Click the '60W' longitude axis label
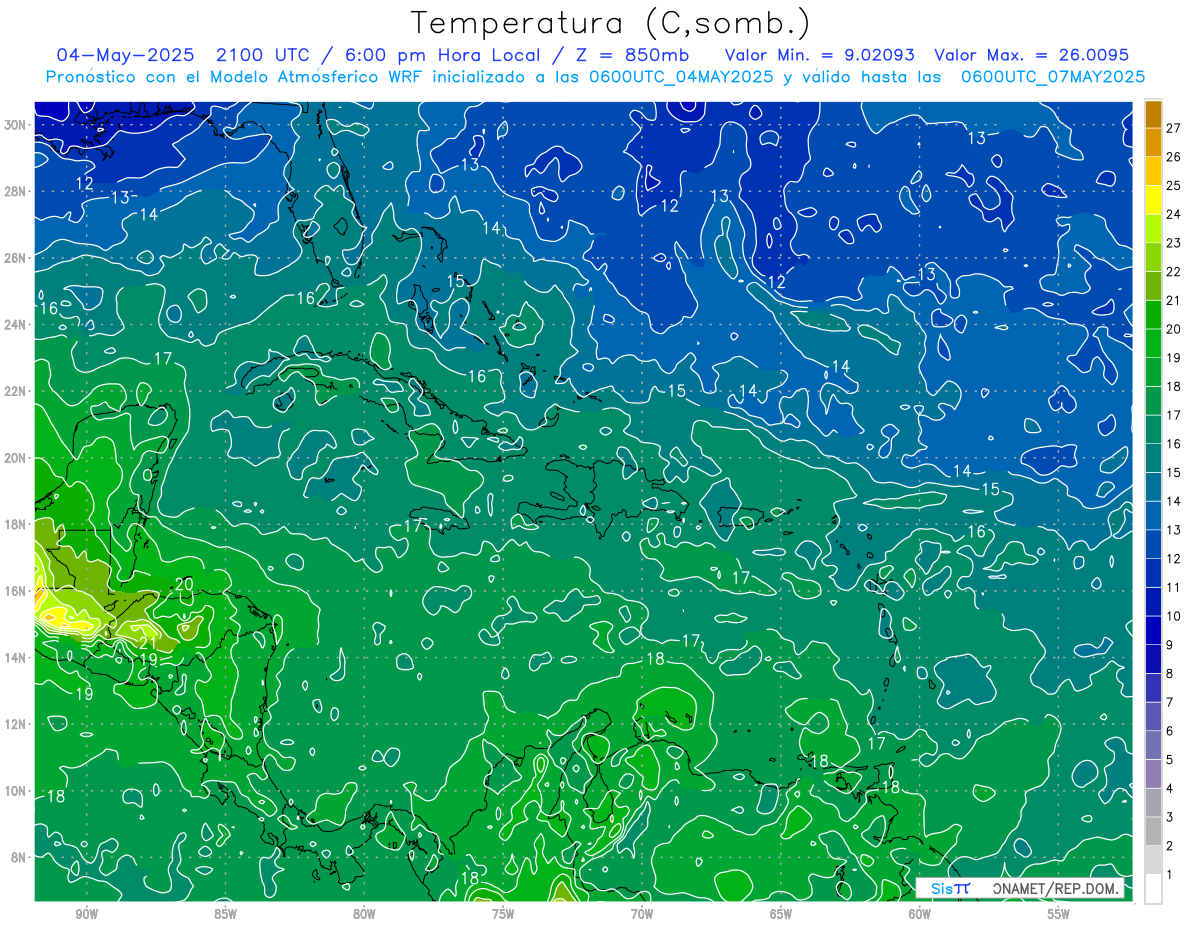 point(920,914)
